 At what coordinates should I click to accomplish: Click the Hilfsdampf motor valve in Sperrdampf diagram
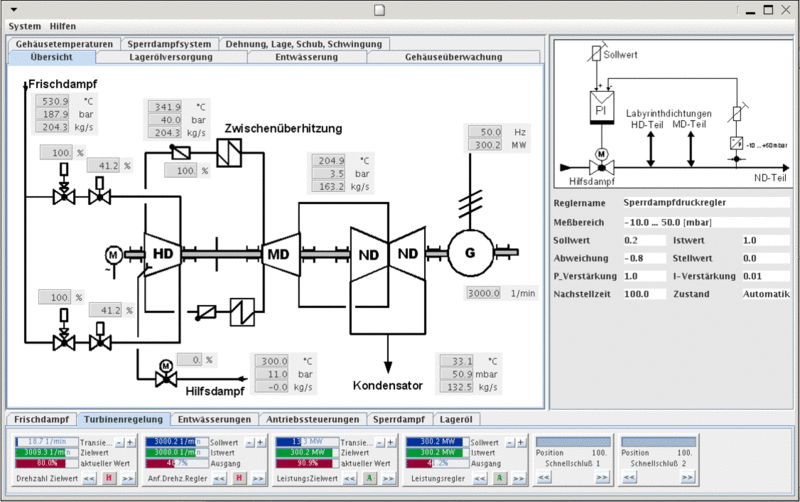(x=602, y=162)
